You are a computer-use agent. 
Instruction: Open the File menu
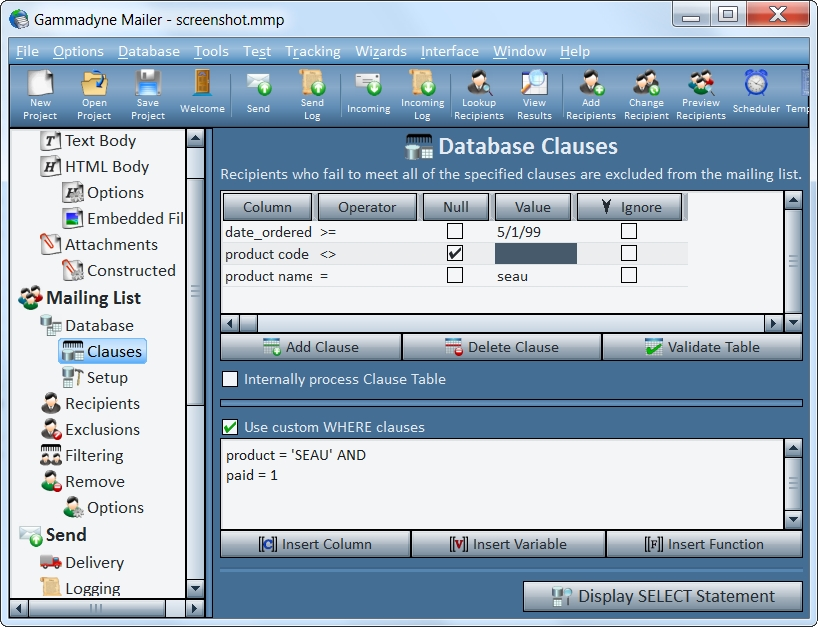pyautogui.click(x=27, y=51)
